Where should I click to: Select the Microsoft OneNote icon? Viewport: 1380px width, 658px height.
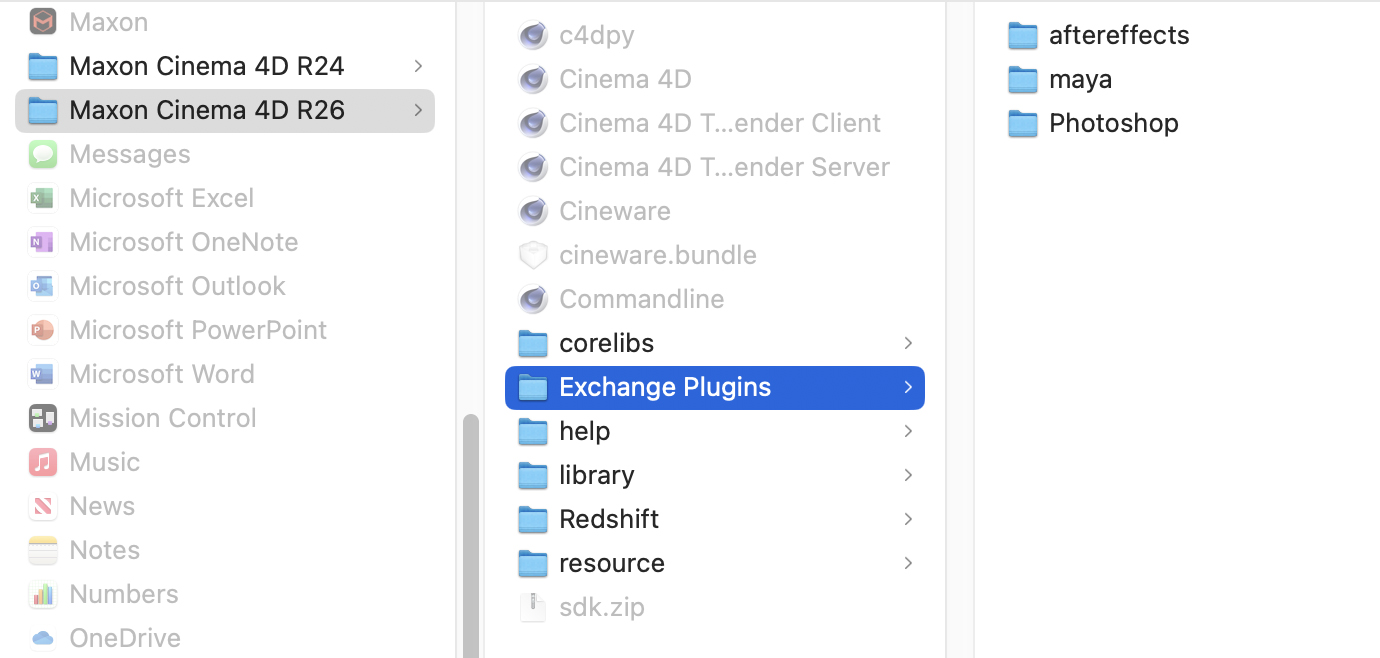coord(43,242)
